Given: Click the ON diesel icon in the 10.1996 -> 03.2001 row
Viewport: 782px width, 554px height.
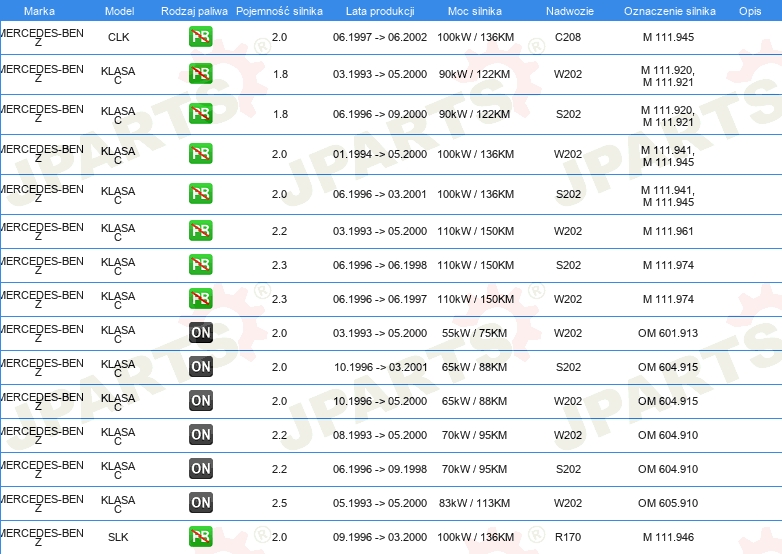Looking at the screenshot, I should tap(200, 367).
